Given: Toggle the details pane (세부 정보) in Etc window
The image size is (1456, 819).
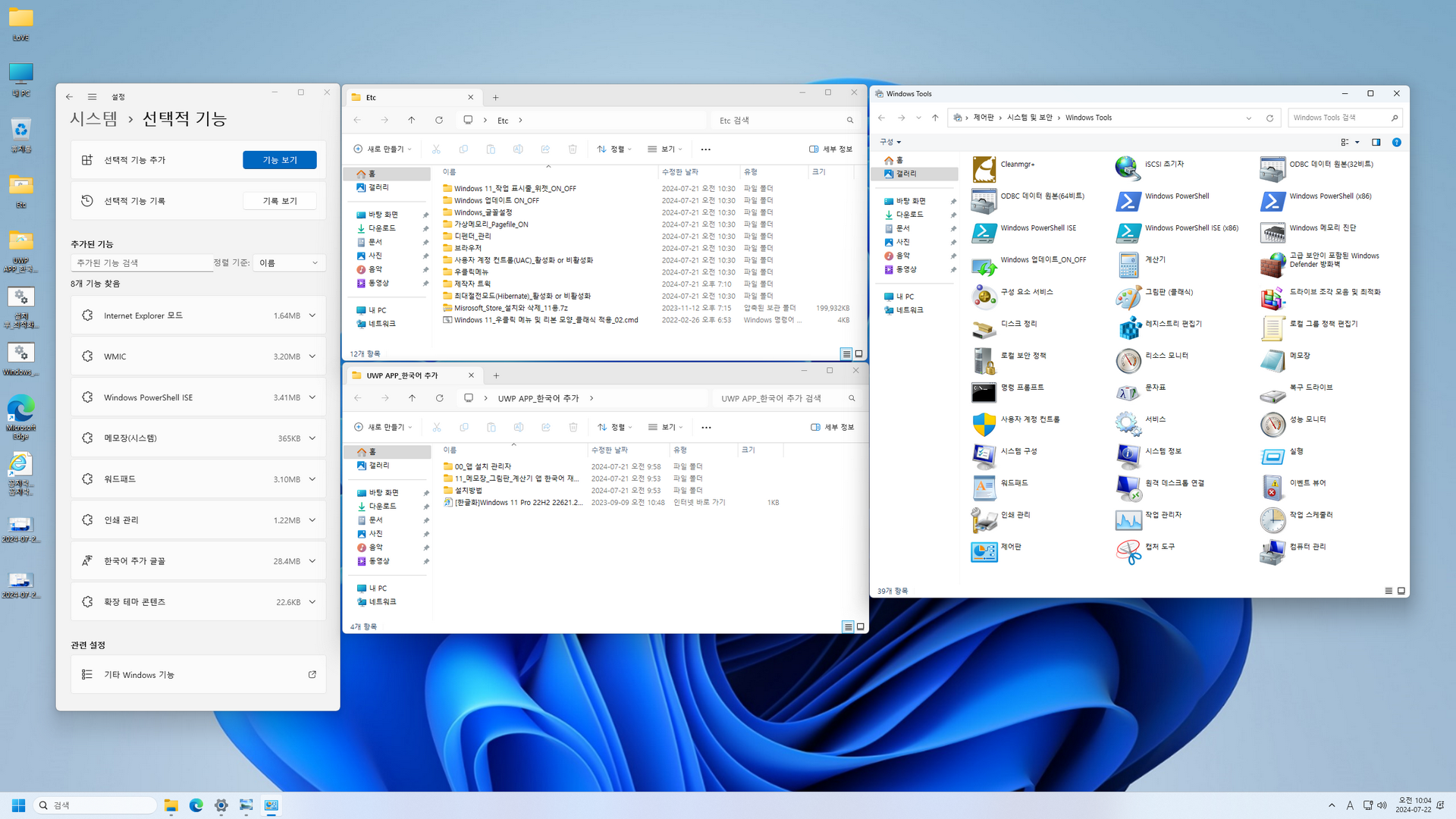Looking at the screenshot, I should (830, 149).
